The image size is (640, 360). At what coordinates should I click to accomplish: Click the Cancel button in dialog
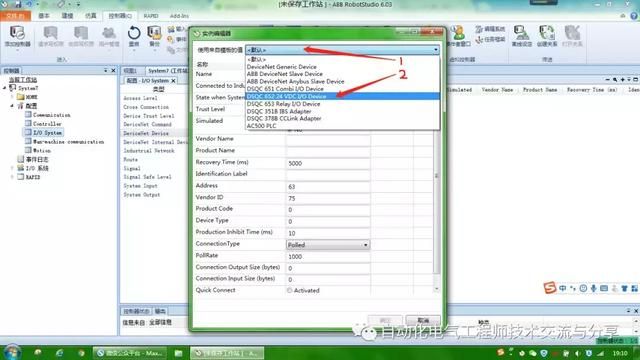pos(423,320)
